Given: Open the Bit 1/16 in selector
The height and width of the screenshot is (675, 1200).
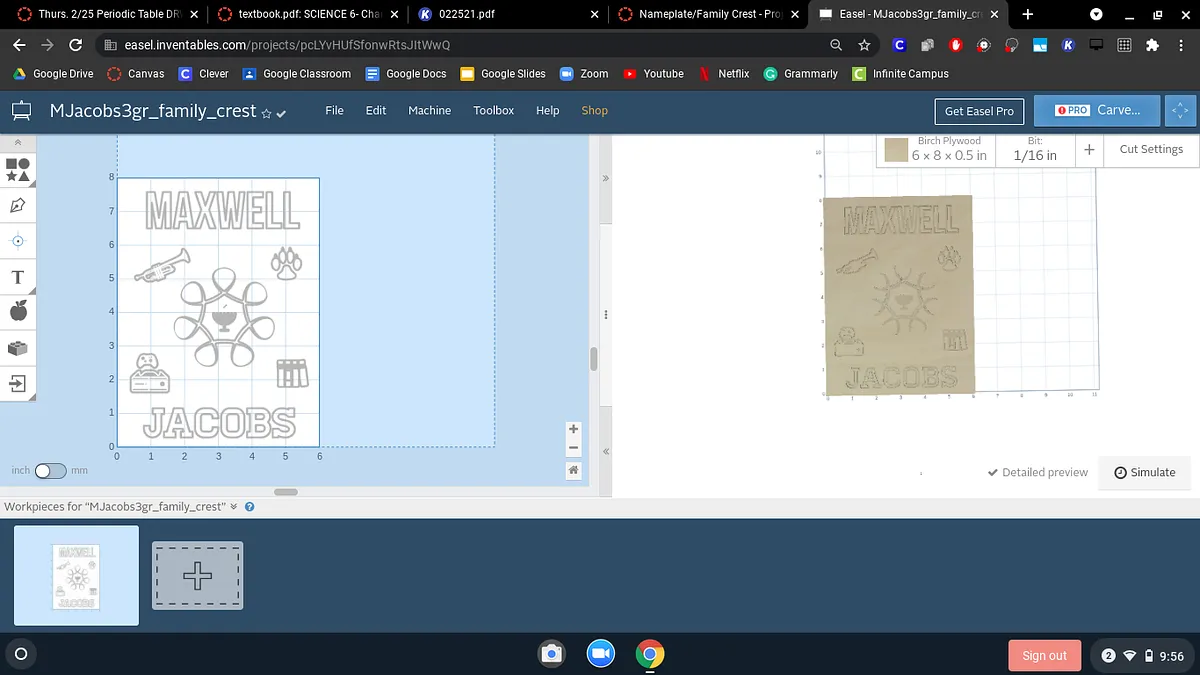Looking at the screenshot, I should [x=1034, y=150].
